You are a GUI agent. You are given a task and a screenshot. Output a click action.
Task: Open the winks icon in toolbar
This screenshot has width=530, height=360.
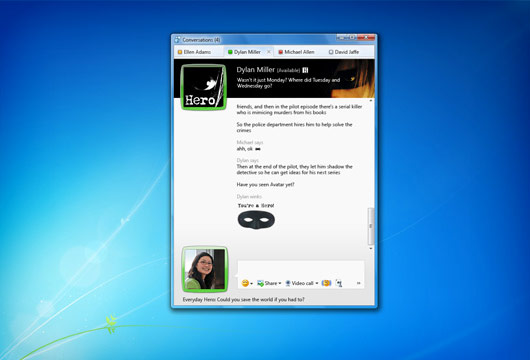pos(326,283)
